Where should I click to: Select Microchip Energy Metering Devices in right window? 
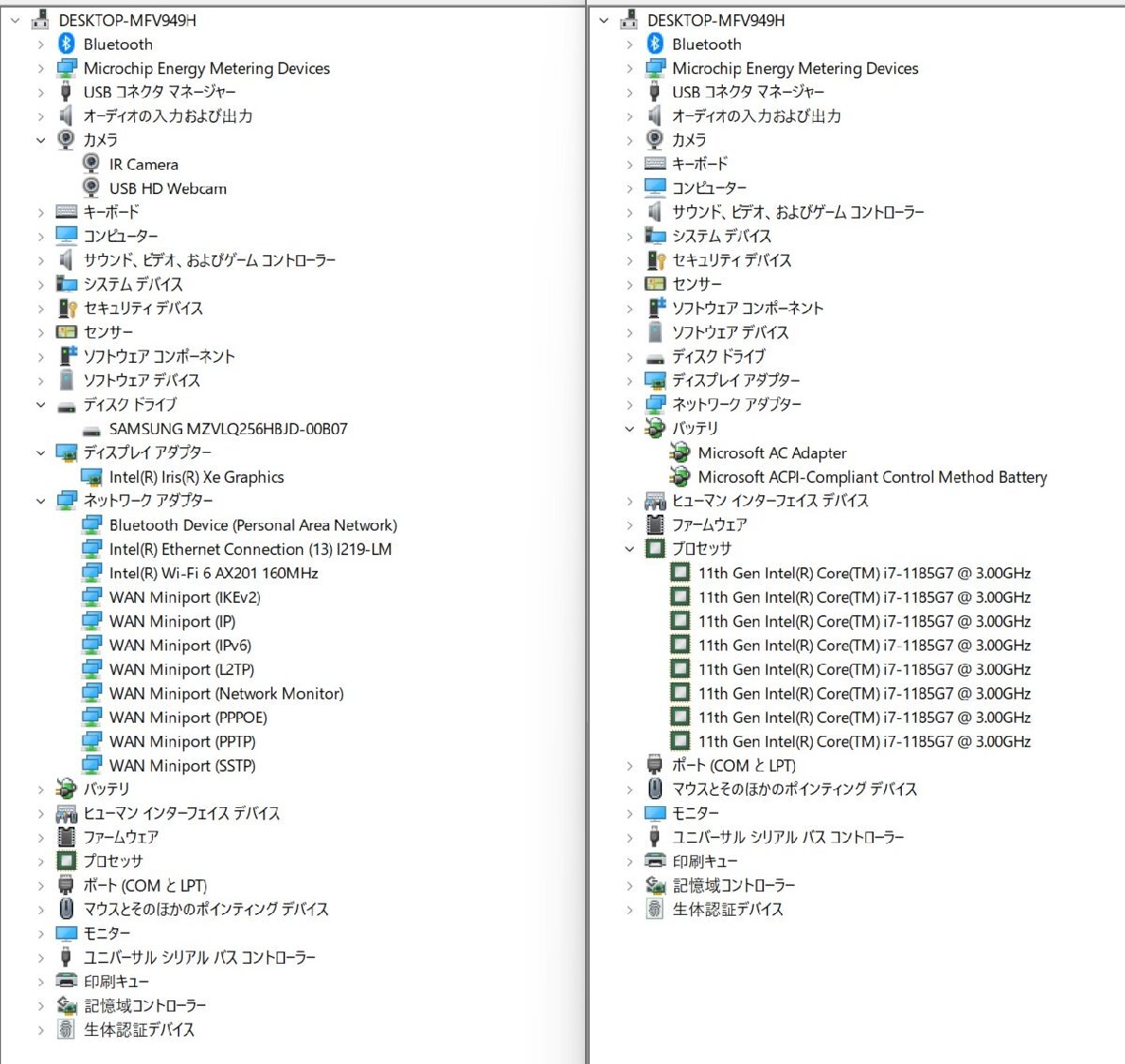click(x=795, y=68)
